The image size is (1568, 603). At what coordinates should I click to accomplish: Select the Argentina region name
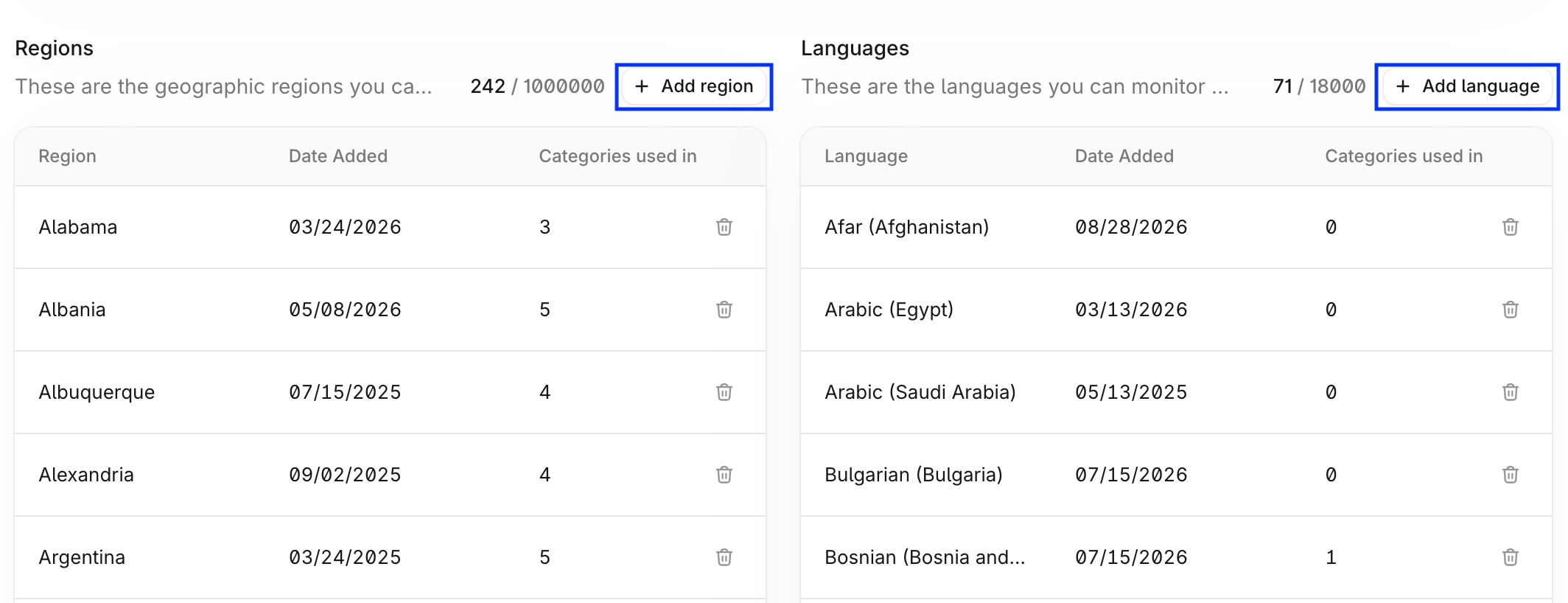82,557
